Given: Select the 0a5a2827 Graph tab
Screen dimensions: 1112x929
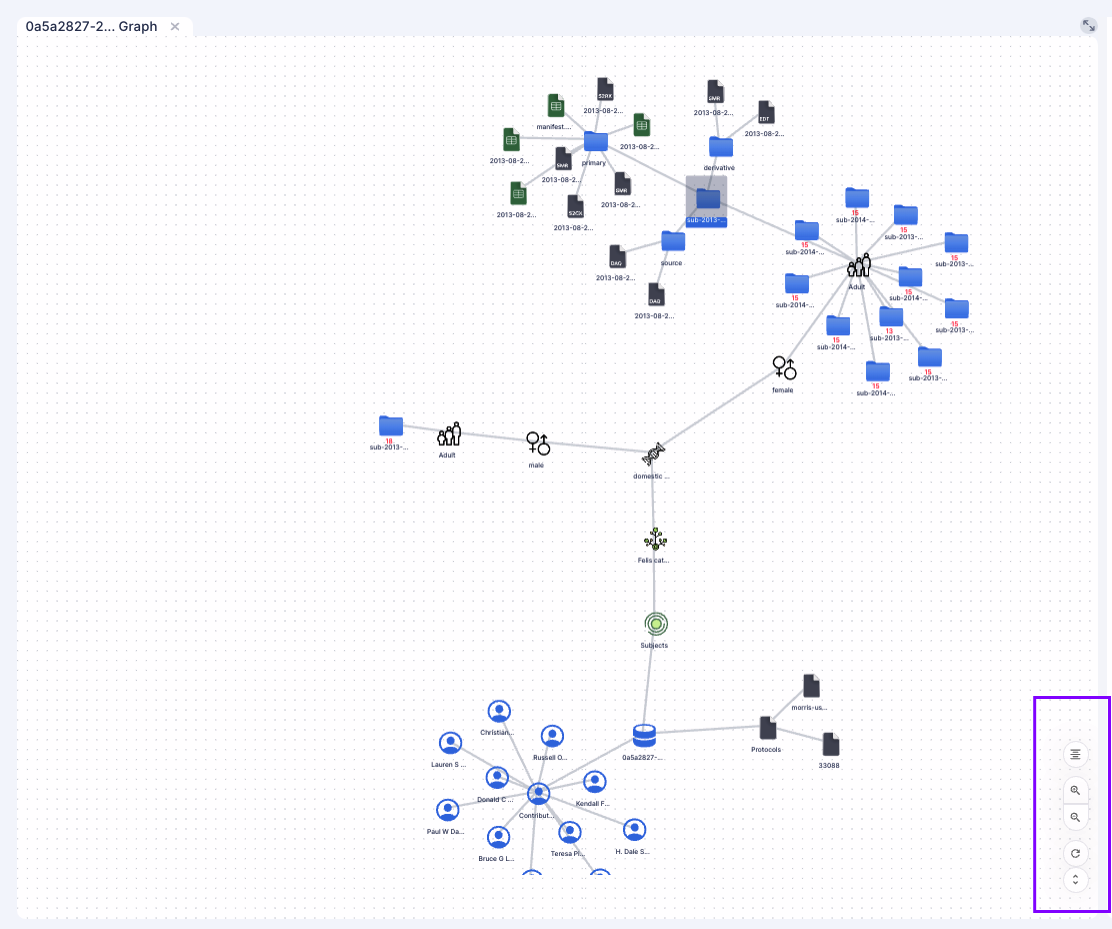Looking at the screenshot, I should pyautogui.click(x=90, y=26).
